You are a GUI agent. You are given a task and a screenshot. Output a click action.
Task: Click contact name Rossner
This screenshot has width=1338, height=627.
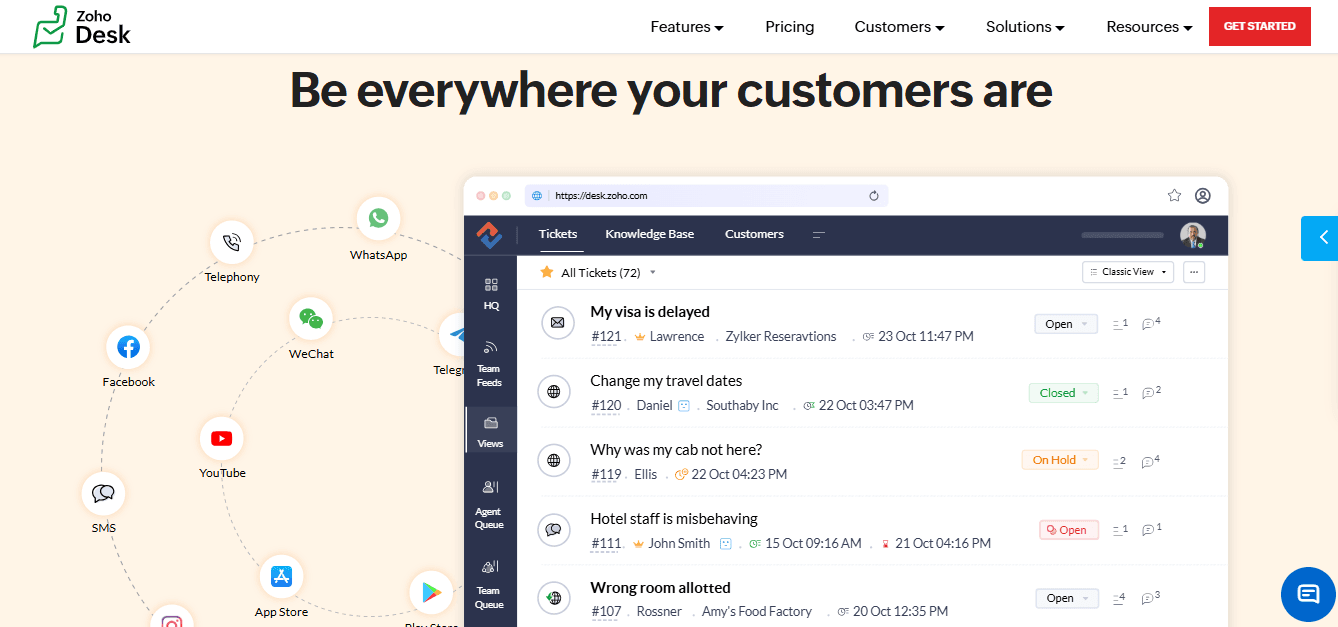pyautogui.click(x=659, y=612)
